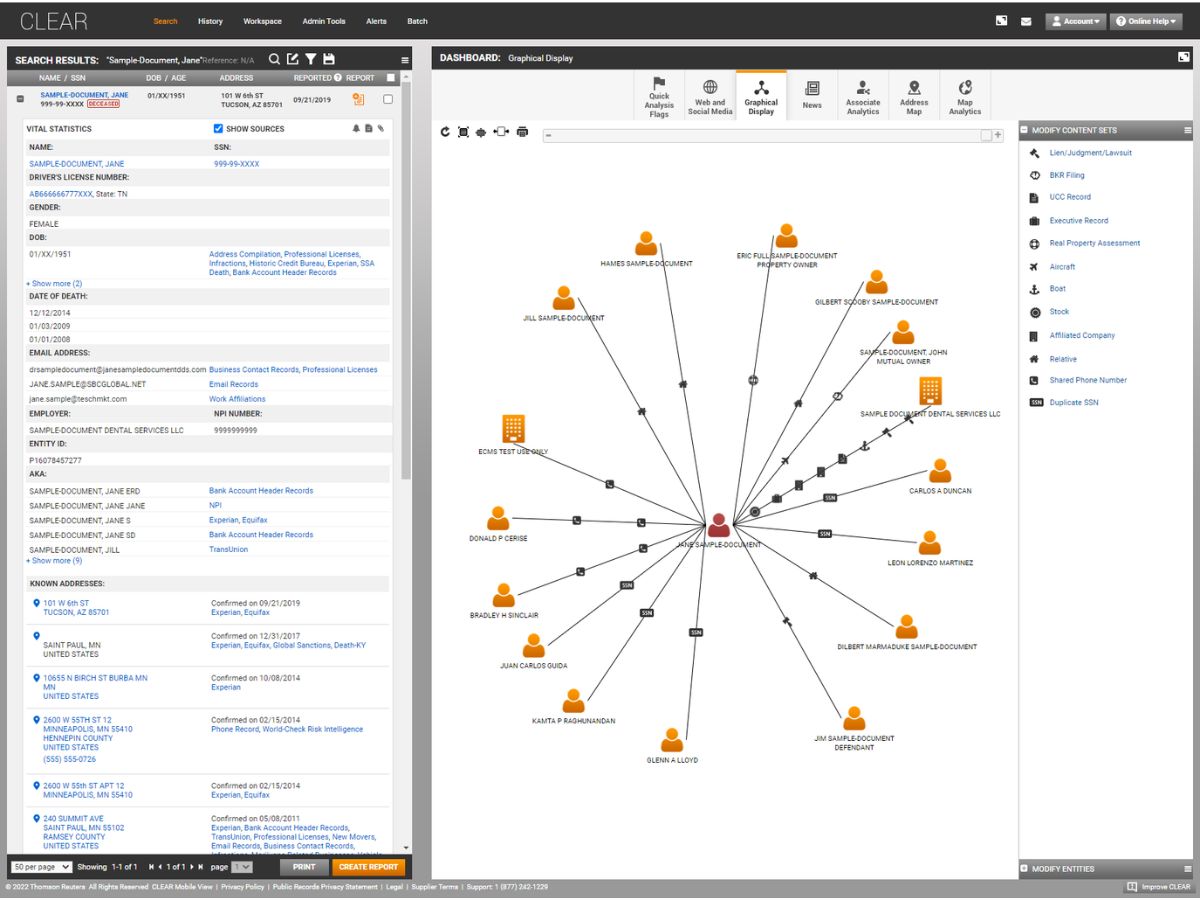Click the paperclip icon in Vital Statistics header

point(380,128)
